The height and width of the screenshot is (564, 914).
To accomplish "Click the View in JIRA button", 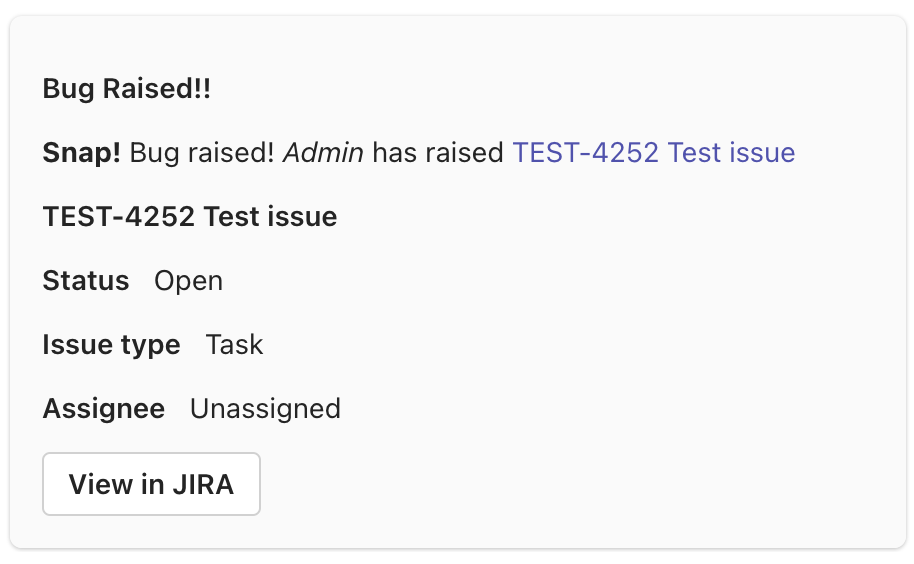I will click(x=151, y=485).
